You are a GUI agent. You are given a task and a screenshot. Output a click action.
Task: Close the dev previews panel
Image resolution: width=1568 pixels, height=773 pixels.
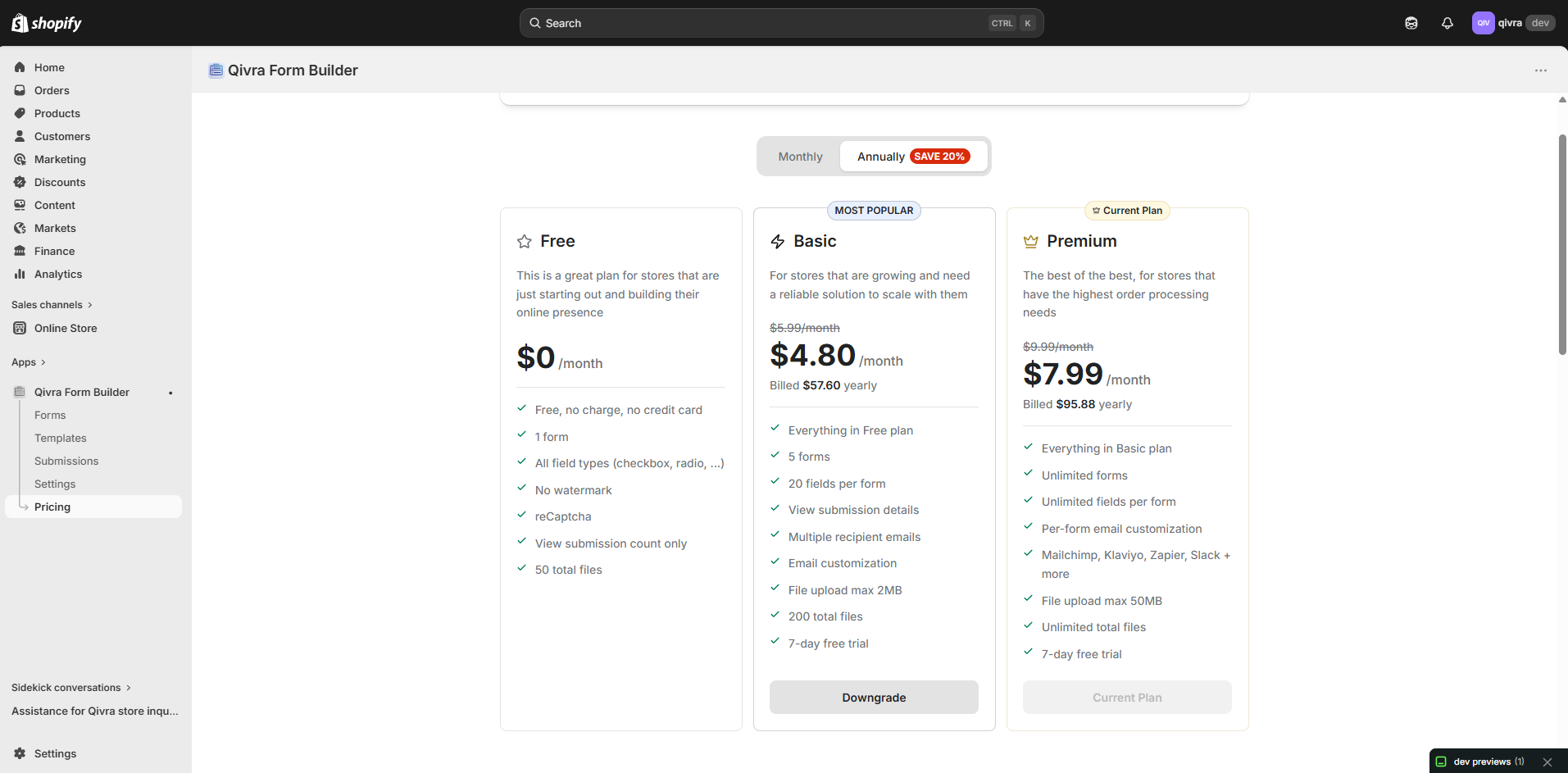tap(1548, 762)
